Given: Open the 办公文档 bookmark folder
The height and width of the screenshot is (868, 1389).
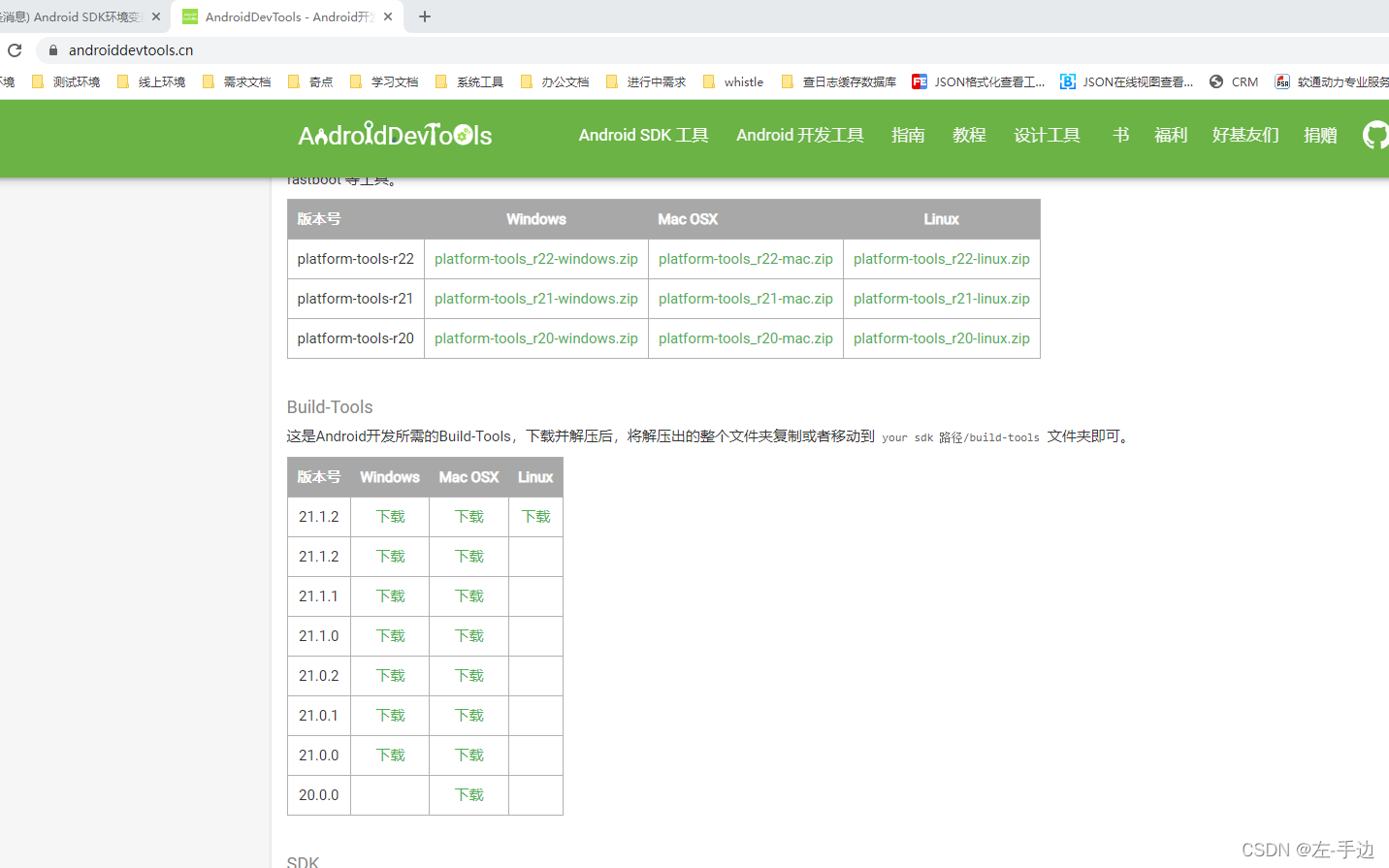Looking at the screenshot, I should (555, 82).
